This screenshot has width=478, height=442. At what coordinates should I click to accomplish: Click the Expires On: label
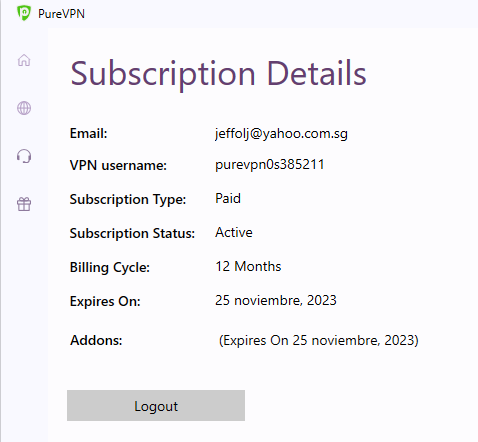(x=105, y=301)
